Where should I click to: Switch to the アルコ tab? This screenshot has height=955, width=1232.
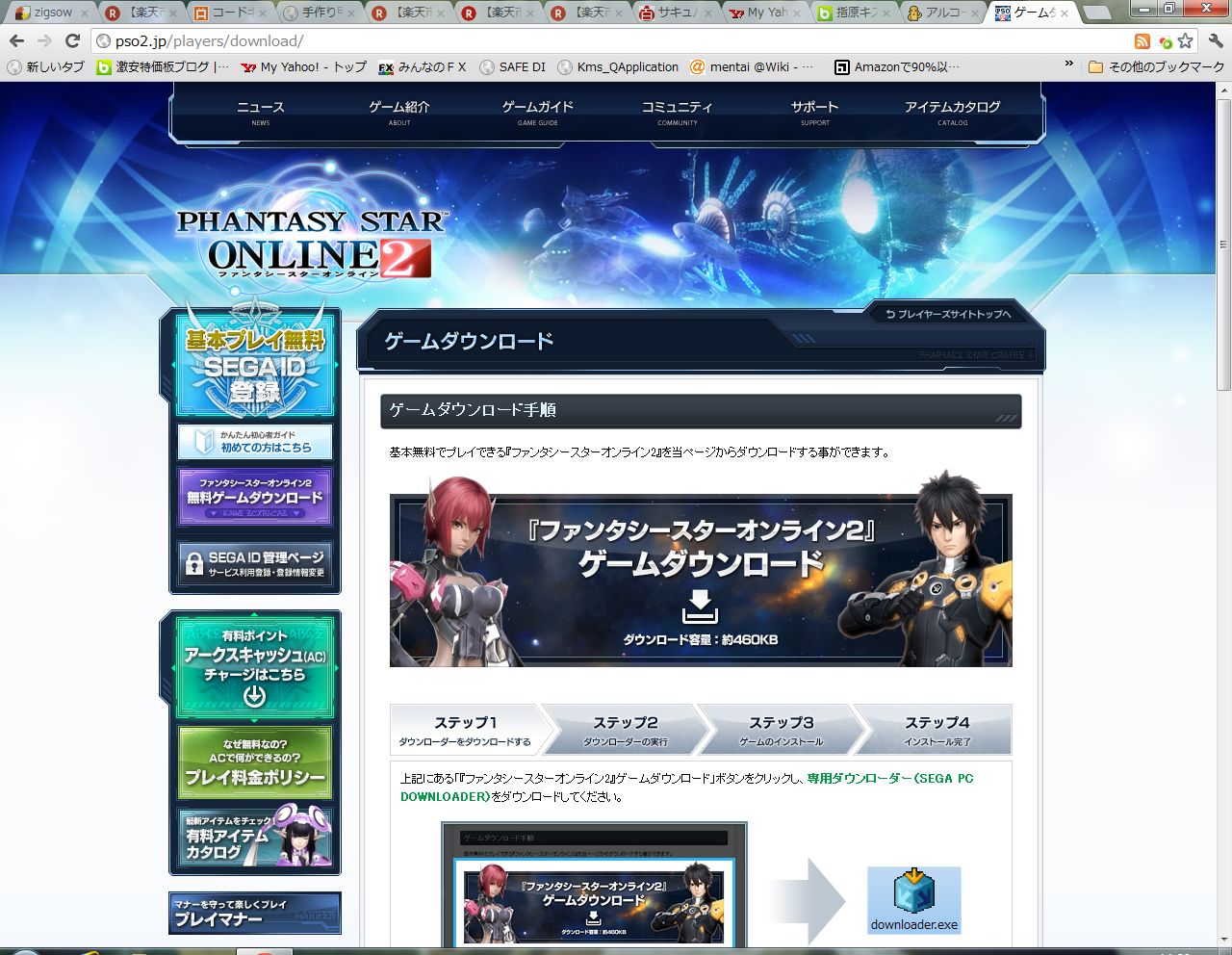point(945,13)
